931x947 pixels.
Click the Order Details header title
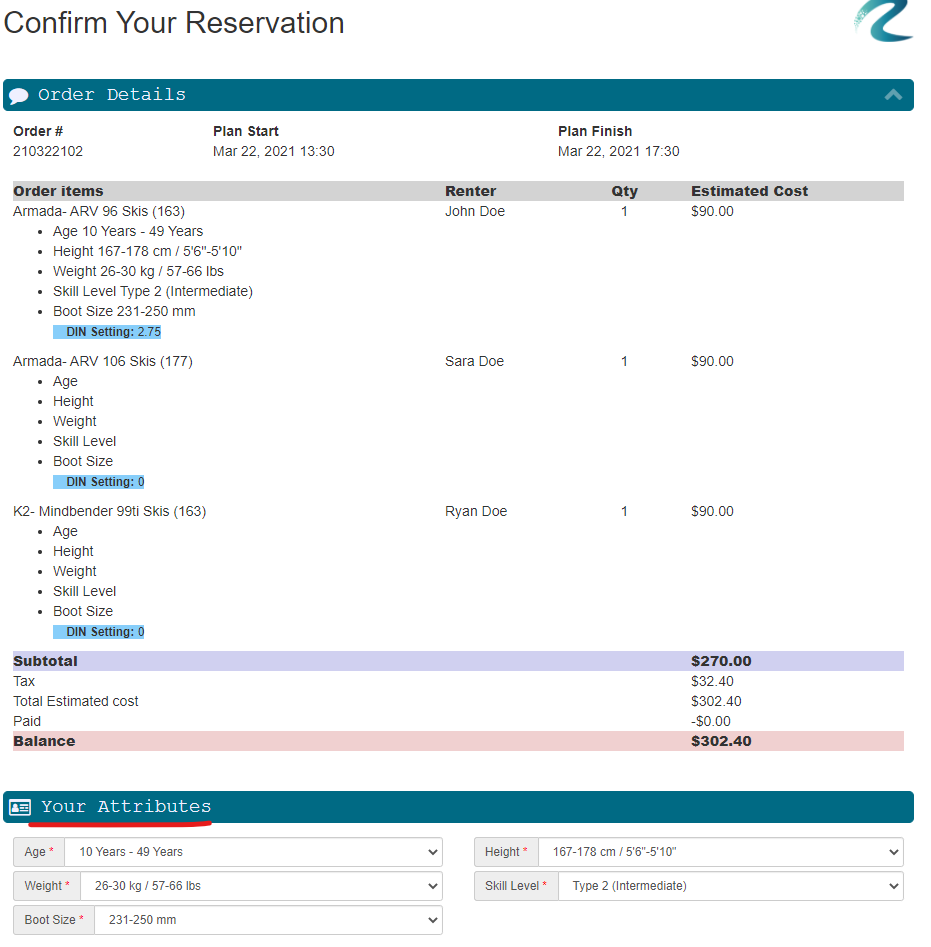tap(112, 95)
